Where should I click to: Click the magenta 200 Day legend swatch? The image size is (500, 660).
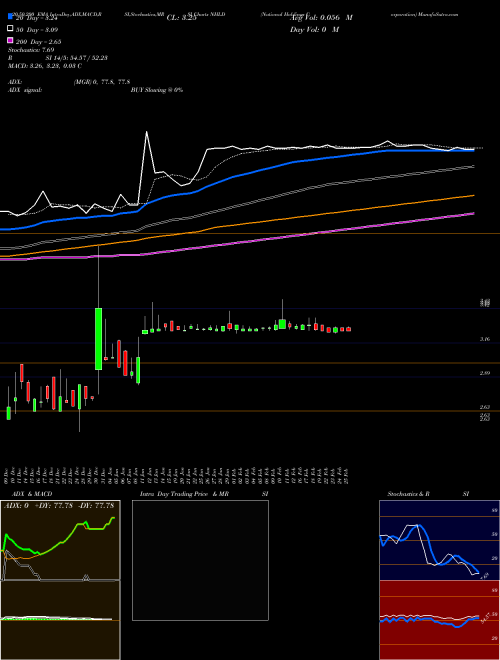11,41
